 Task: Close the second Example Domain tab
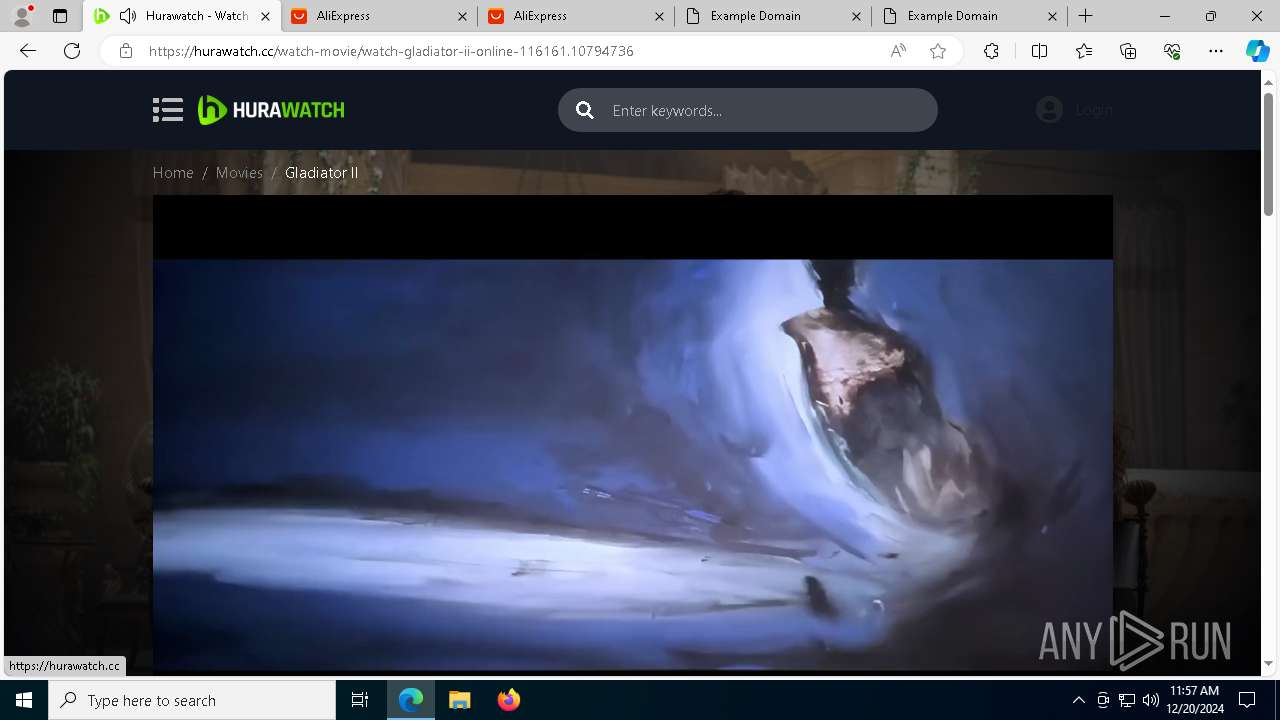coord(1053,16)
